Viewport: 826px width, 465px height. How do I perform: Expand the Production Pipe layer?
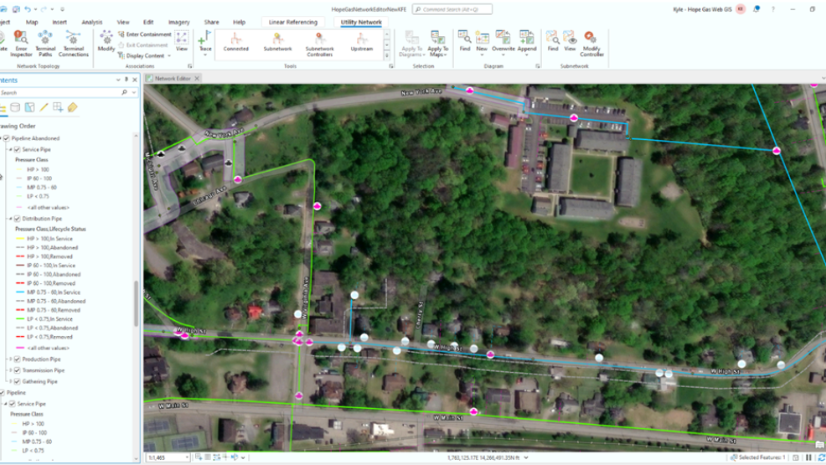pyautogui.click(x=11, y=359)
